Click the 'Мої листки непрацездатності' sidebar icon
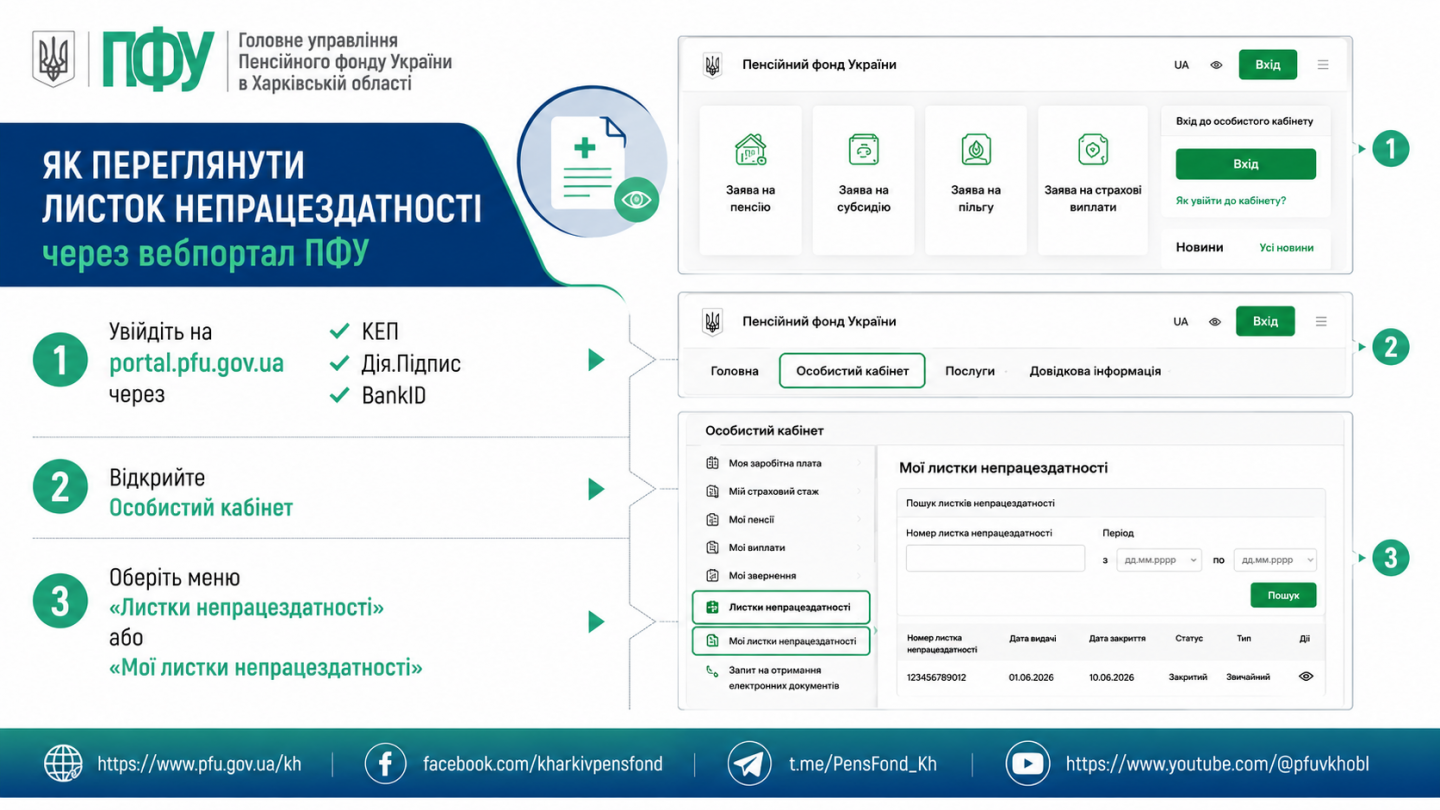Screen dimensions: 1440x810 pyautogui.click(x=713, y=641)
